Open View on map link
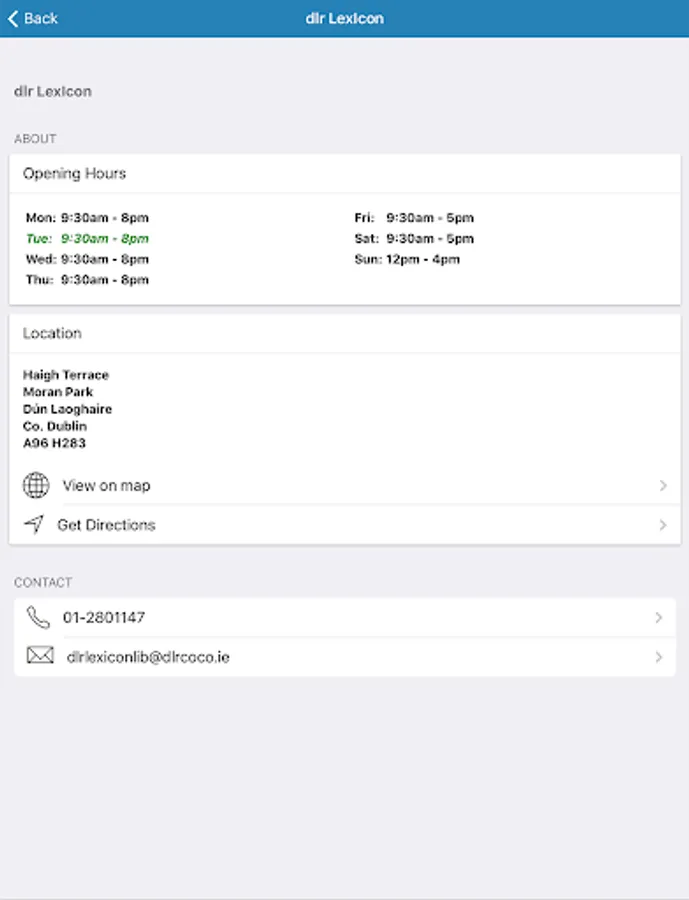The height and width of the screenshot is (900, 689). point(106,486)
